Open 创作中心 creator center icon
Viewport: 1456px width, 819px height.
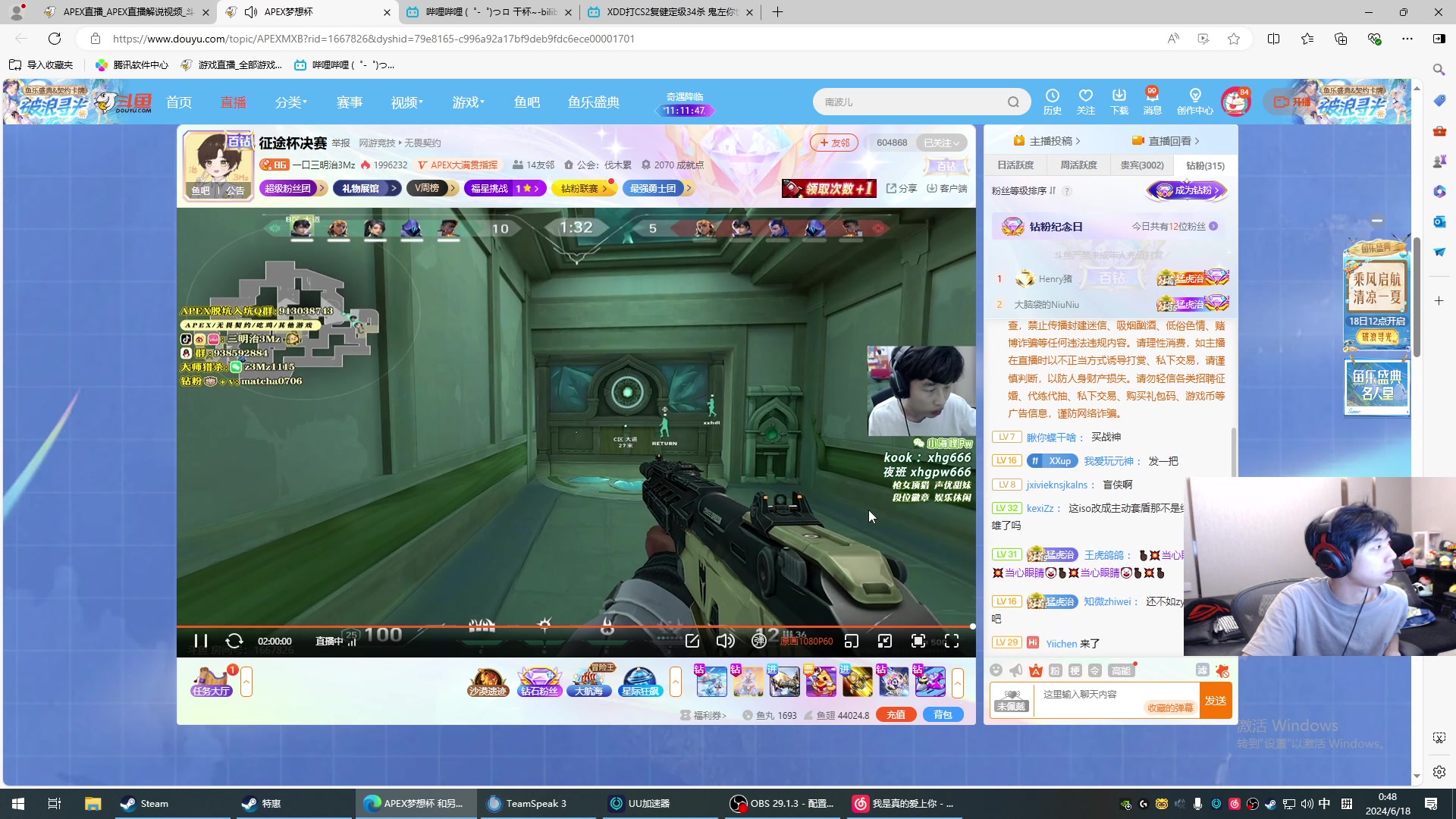point(1195,102)
